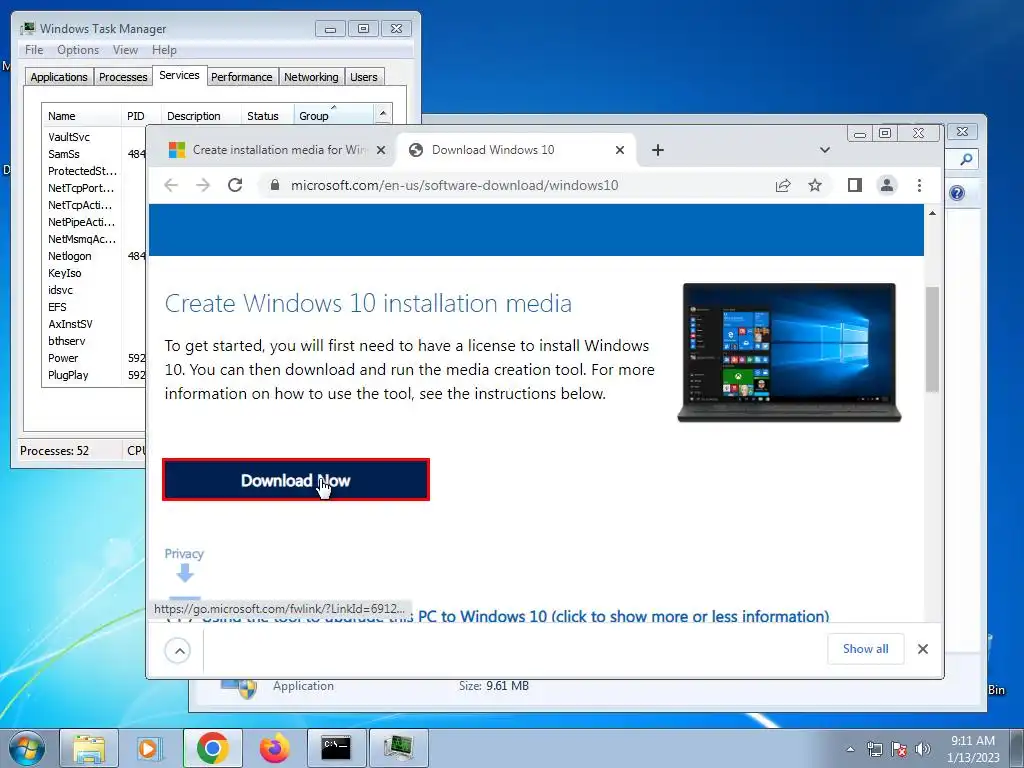Viewport: 1024px width, 768px height.
Task: Select the KeyIso service row
Action: (64, 273)
